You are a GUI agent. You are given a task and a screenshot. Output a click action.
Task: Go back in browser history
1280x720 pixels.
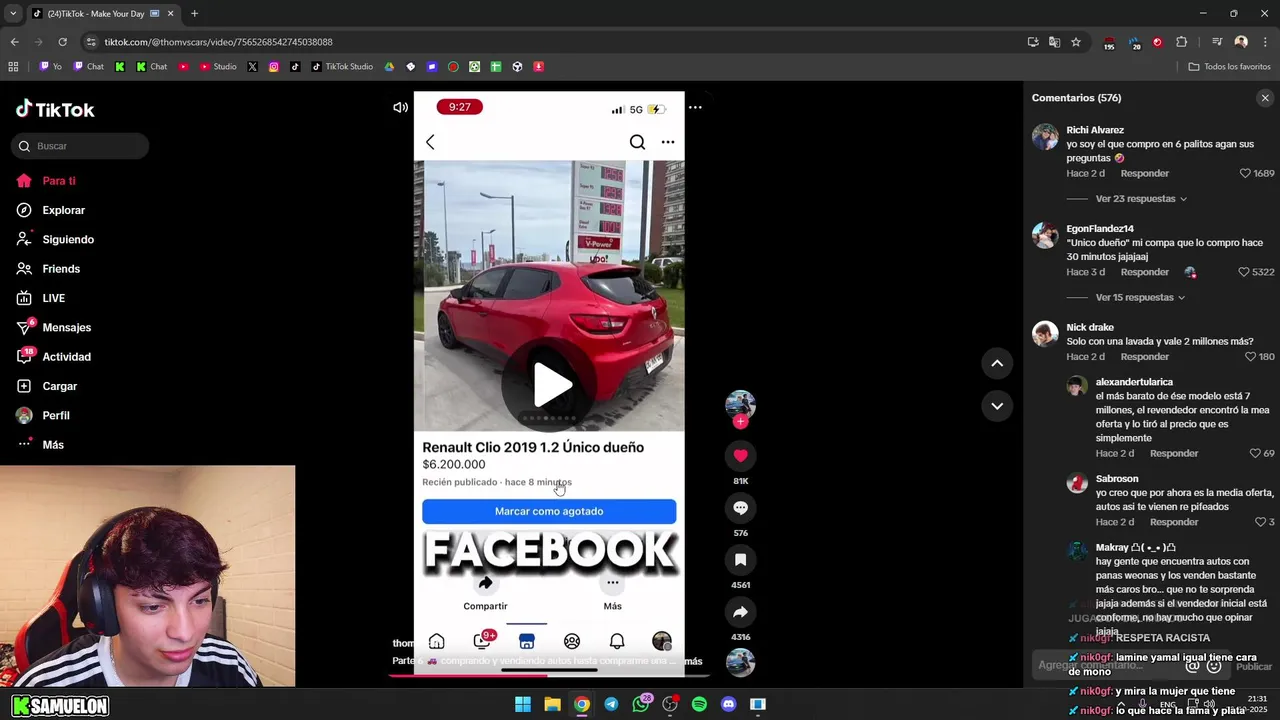coord(14,42)
